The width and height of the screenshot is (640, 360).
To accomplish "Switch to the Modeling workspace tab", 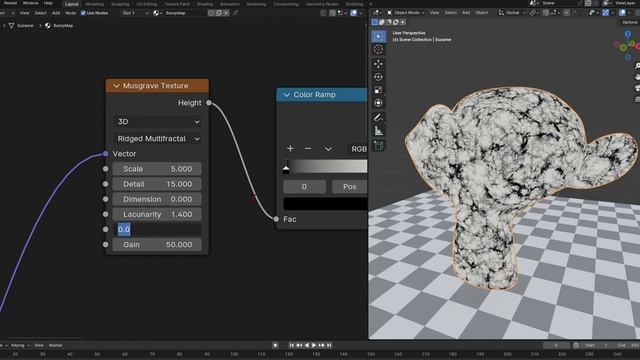I will [x=95, y=4].
